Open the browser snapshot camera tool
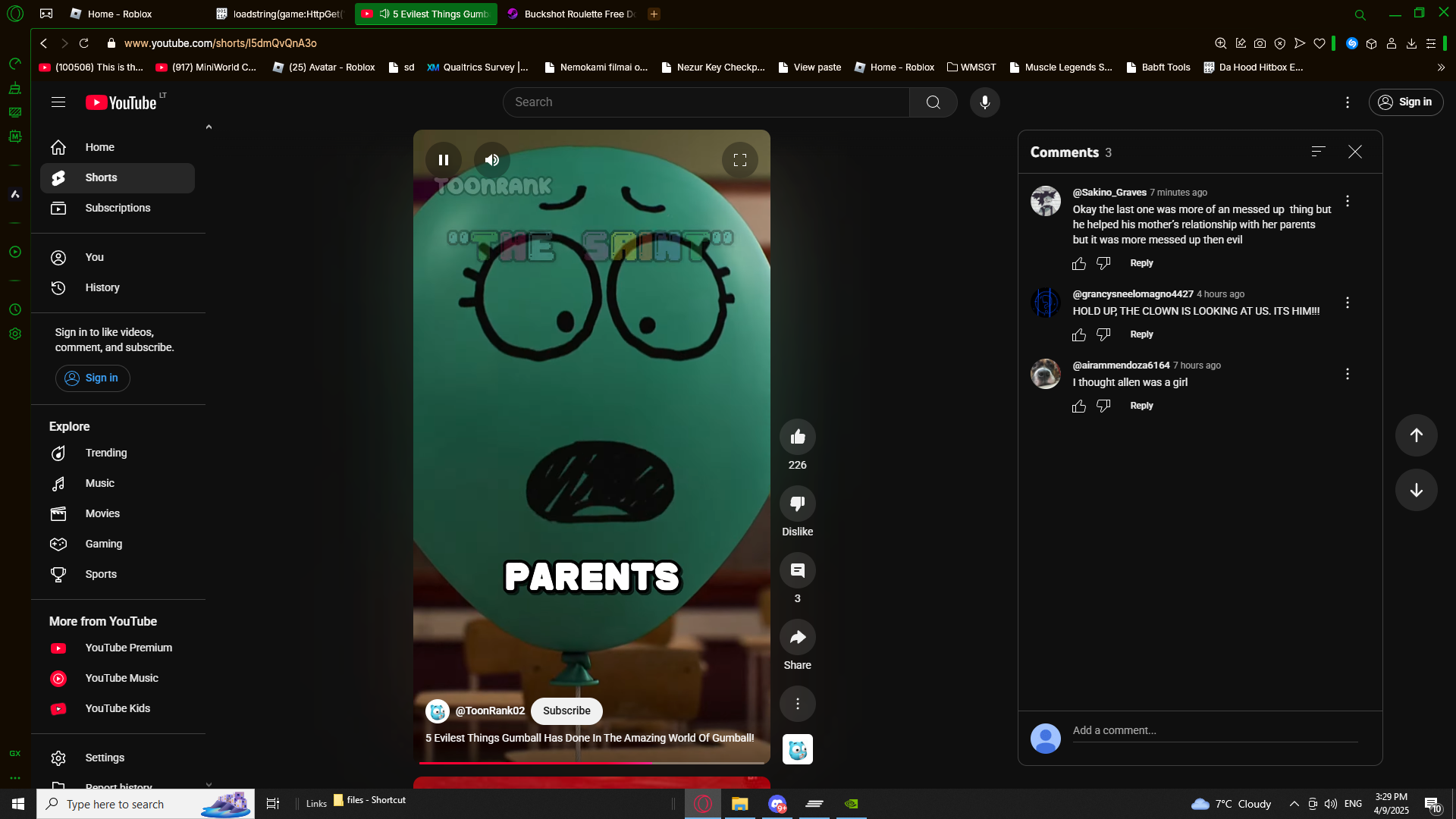 point(1260,43)
